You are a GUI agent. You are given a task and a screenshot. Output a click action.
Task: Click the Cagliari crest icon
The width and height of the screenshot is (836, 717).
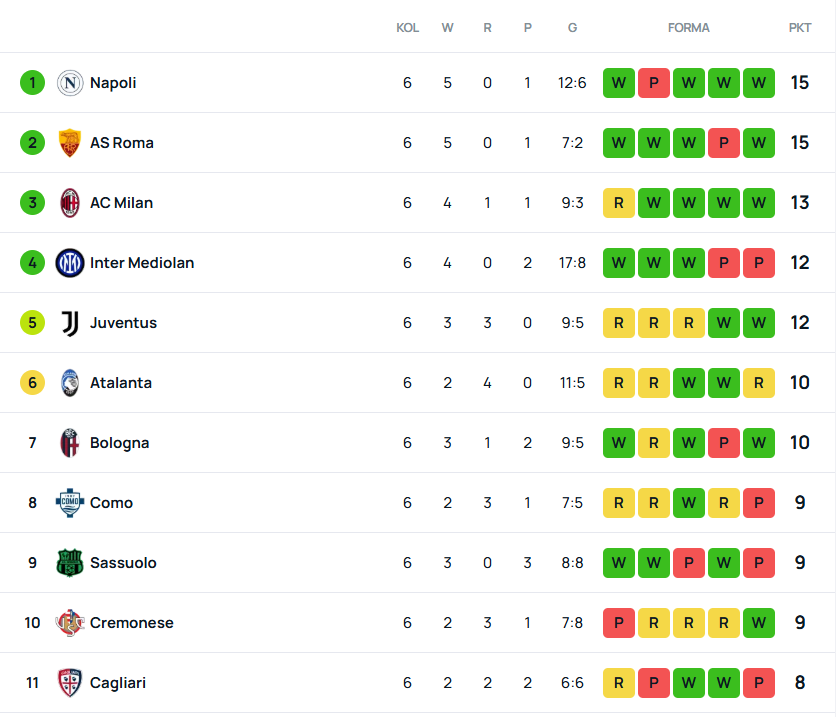pyautogui.click(x=70, y=683)
